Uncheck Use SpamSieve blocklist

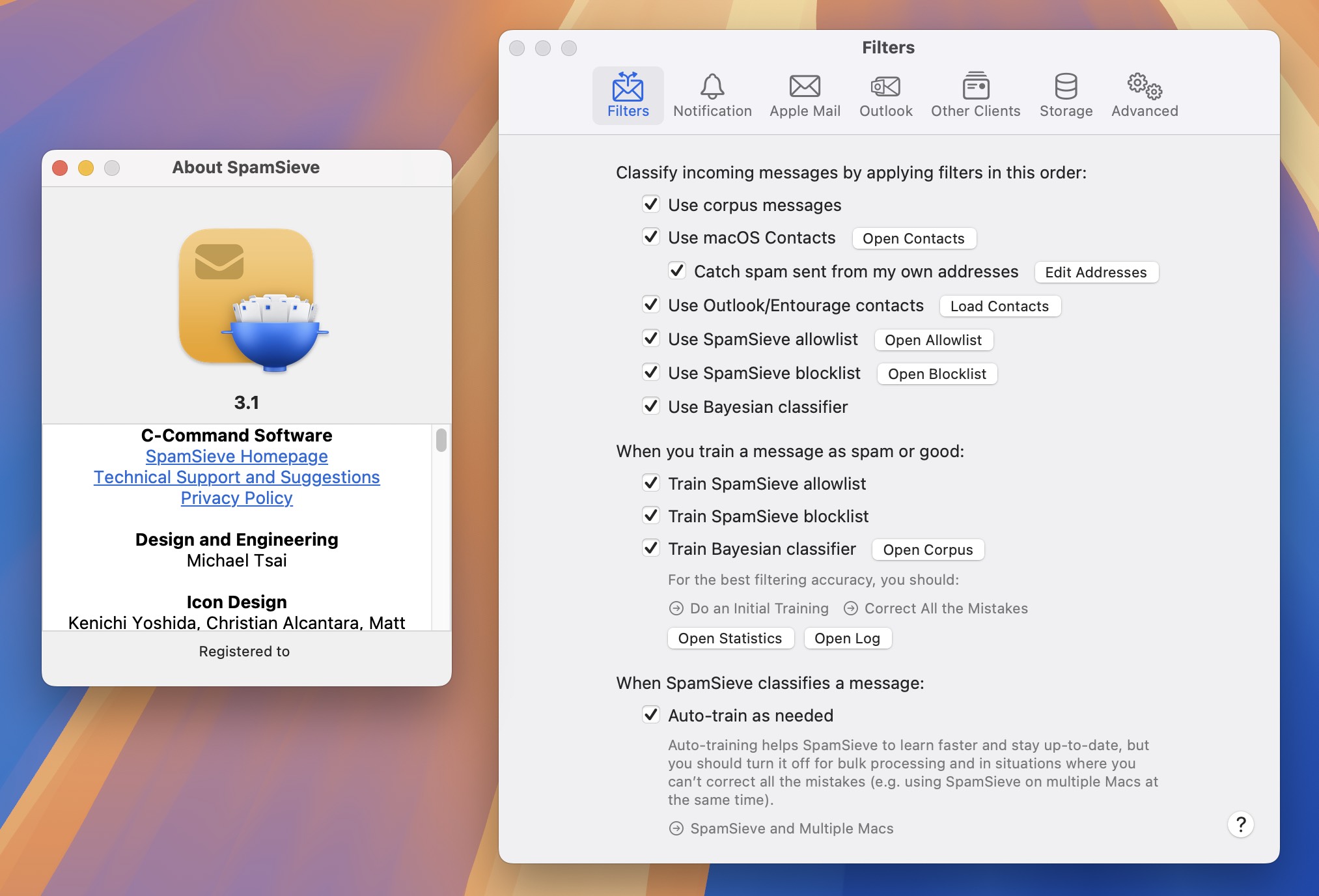click(x=651, y=372)
